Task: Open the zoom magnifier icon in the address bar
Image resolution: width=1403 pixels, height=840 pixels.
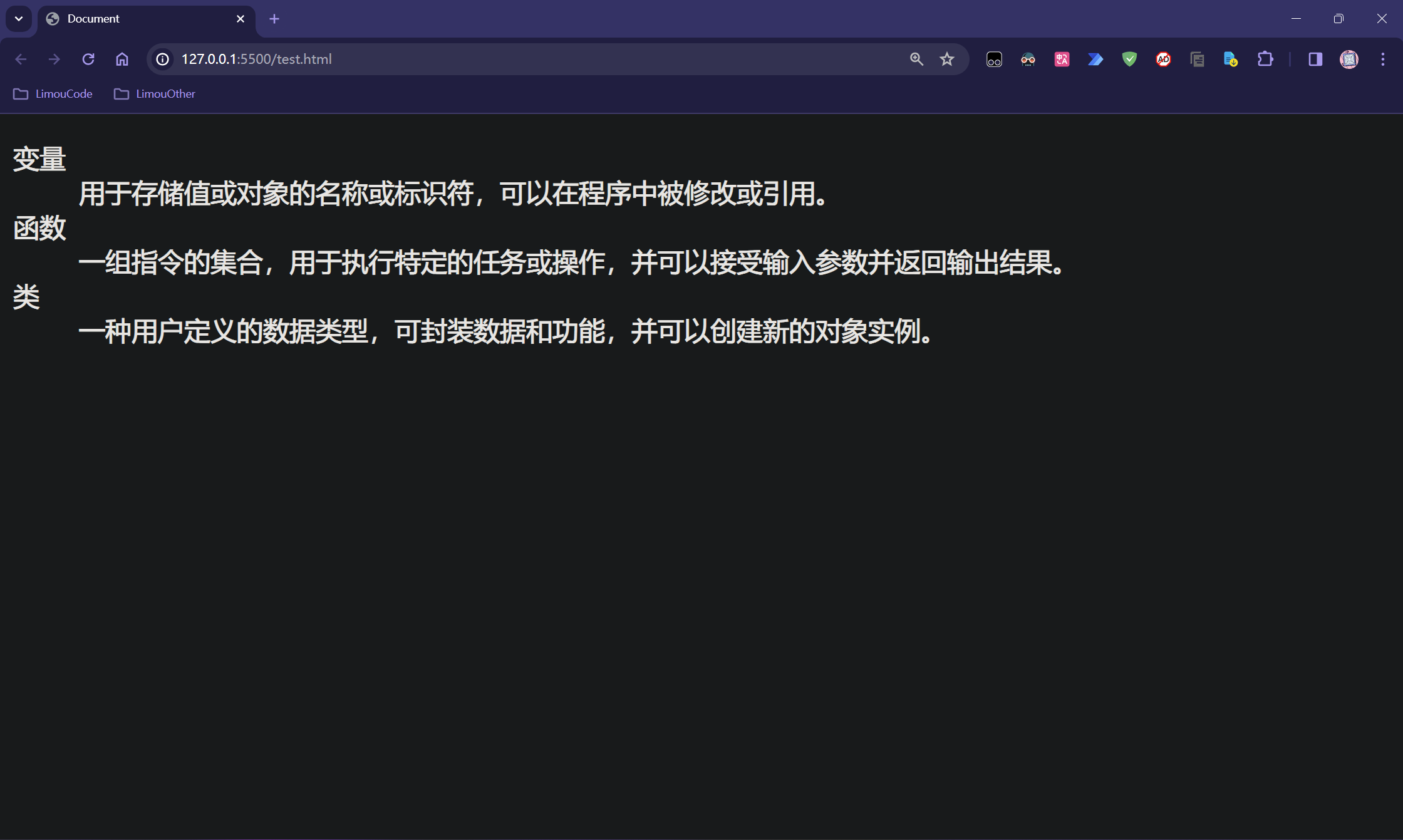Action: click(x=916, y=59)
